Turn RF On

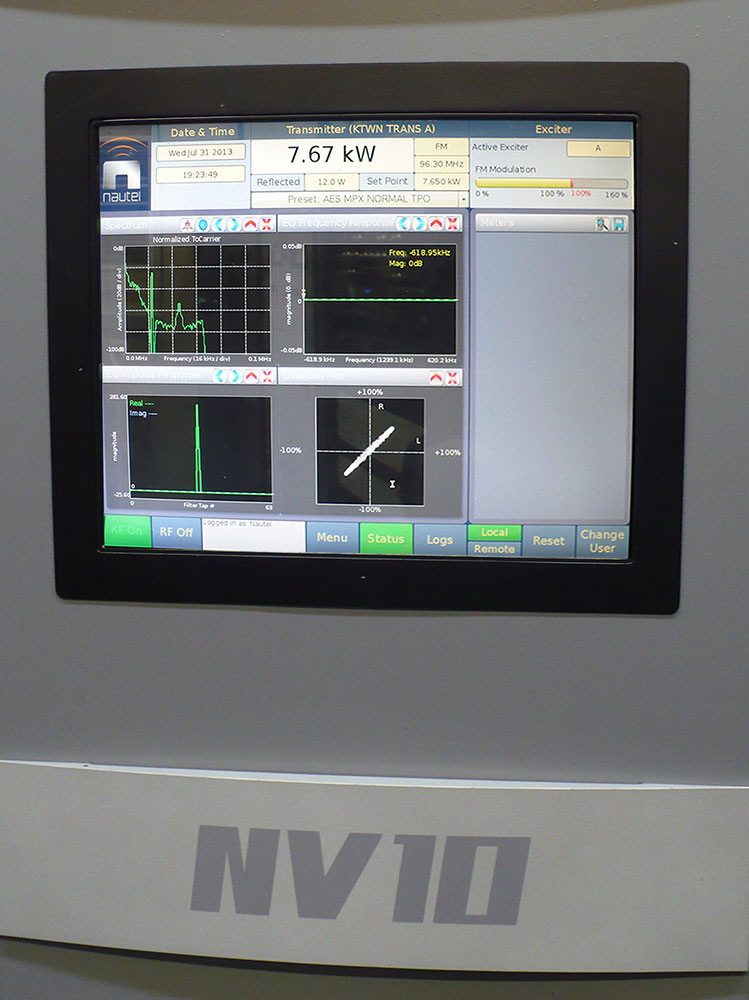(x=127, y=531)
